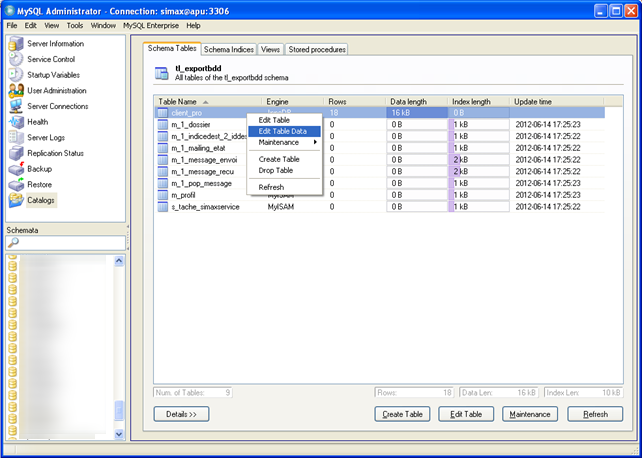642x458 pixels.
Task: Choose Edit Table Data from context menu
Action: point(283,132)
